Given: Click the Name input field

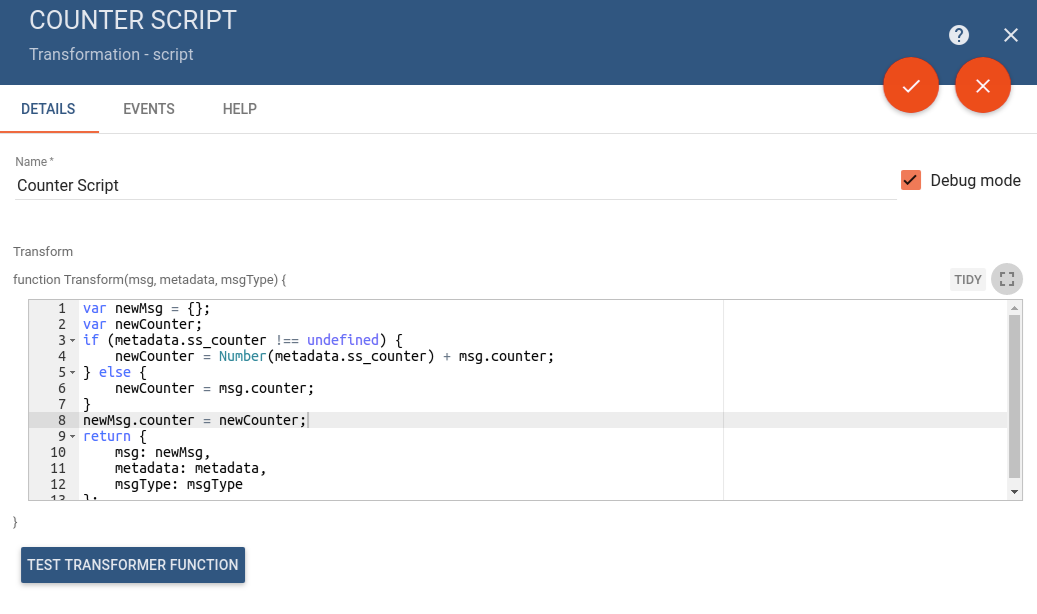Looking at the screenshot, I should 456,185.
